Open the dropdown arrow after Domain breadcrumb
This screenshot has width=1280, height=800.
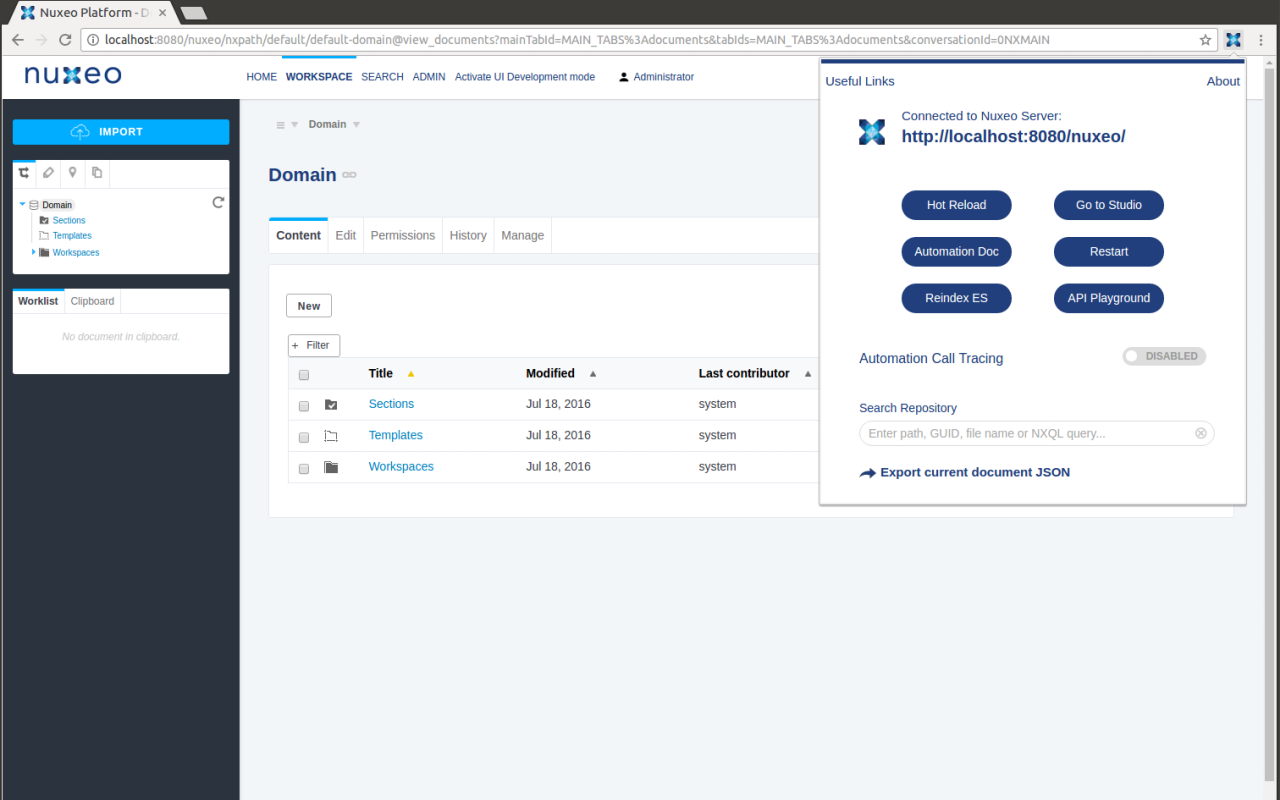pyautogui.click(x=356, y=124)
